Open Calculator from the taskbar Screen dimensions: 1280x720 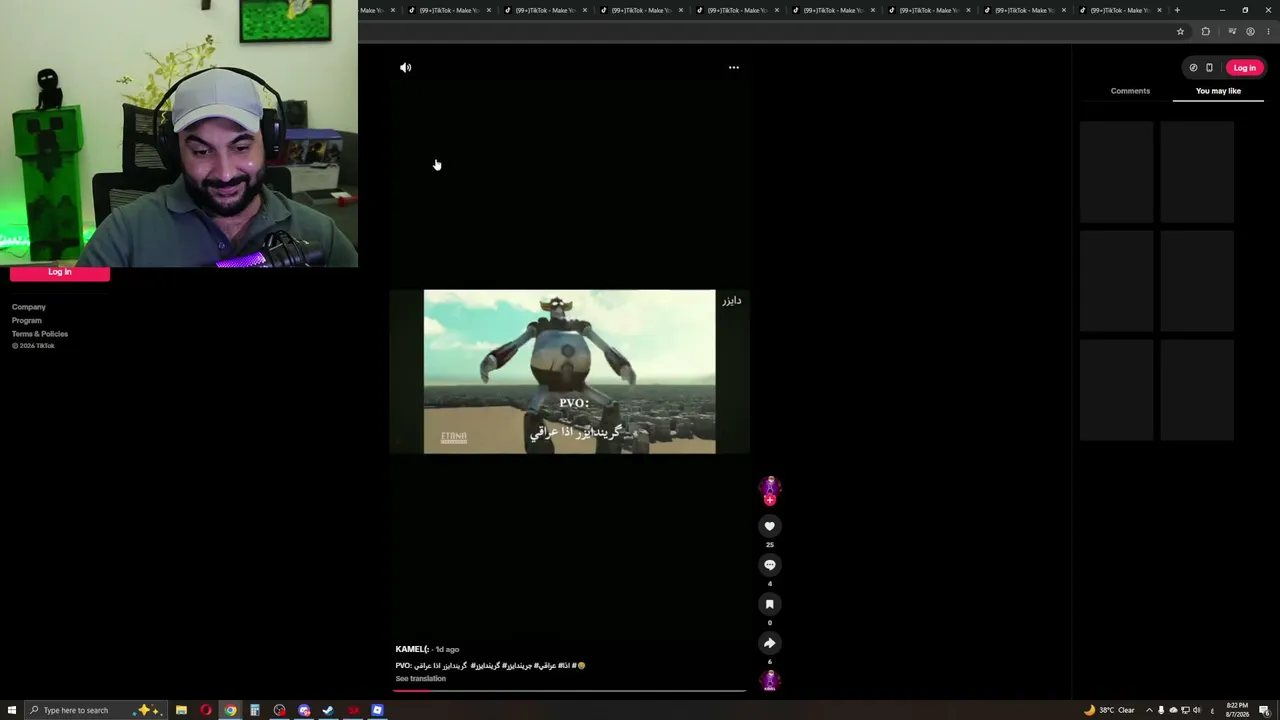coord(255,710)
